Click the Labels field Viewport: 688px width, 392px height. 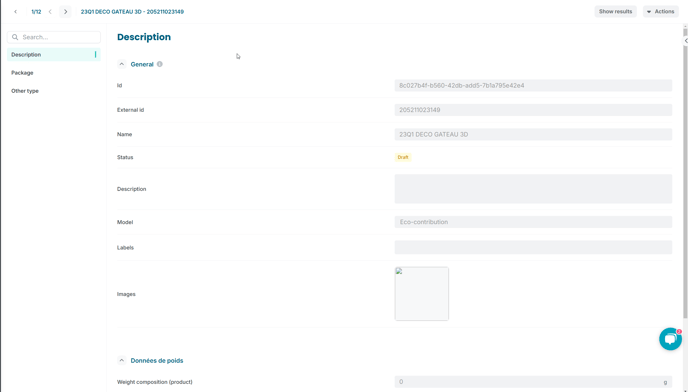pyautogui.click(x=533, y=247)
